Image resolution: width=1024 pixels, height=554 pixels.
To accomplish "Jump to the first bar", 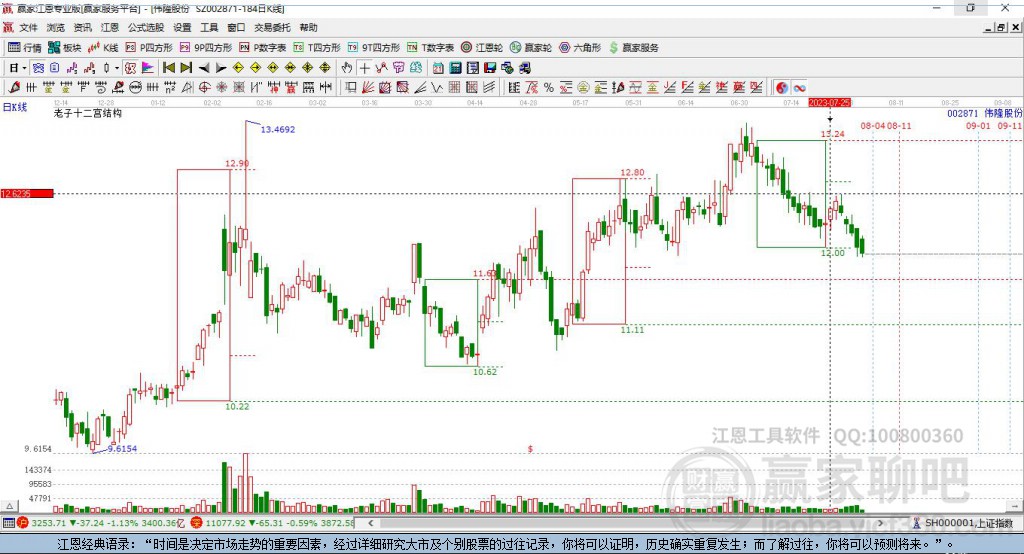I will pyautogui.click(x=168, y=68).
